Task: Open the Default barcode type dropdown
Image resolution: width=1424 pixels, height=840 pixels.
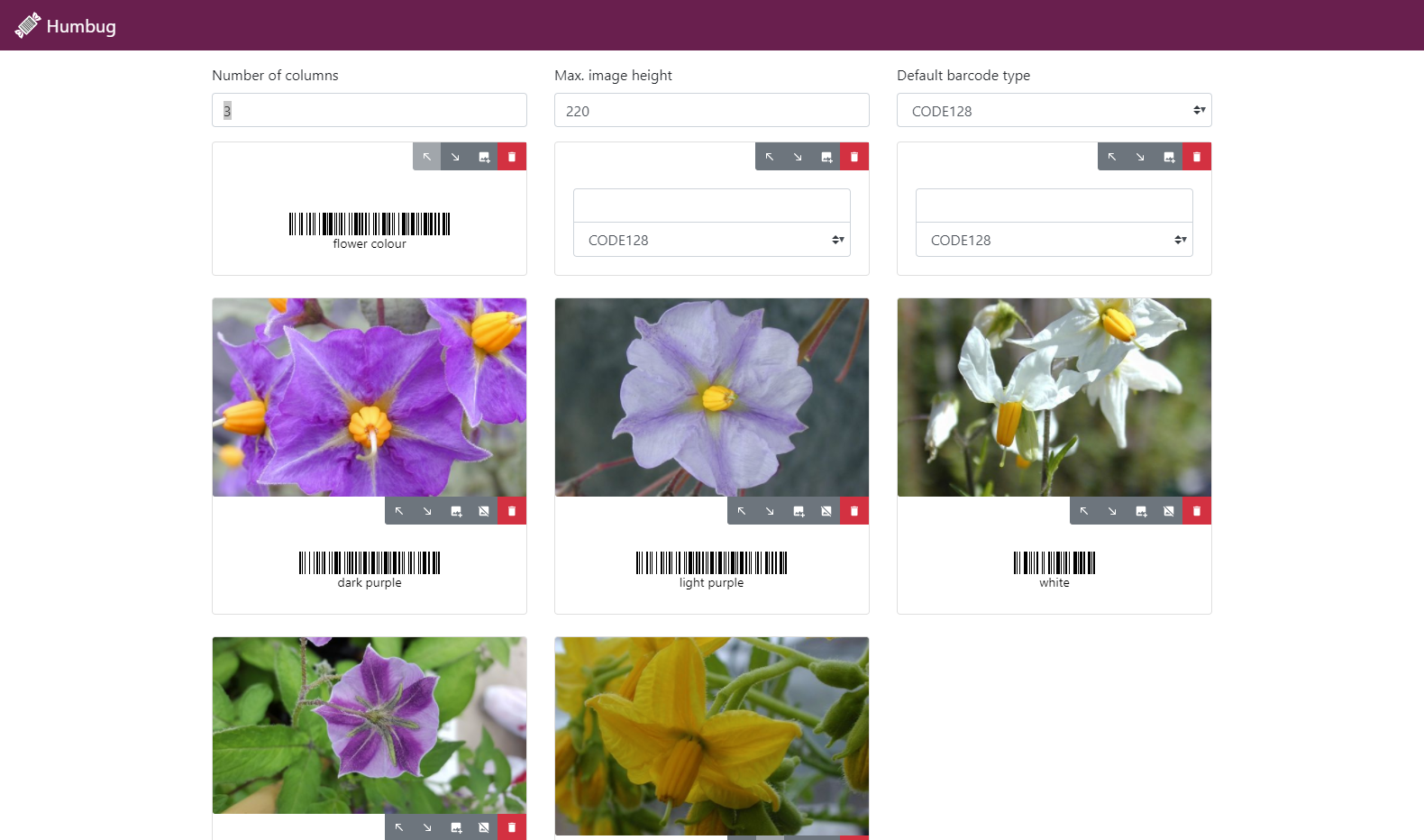Action: click(1054, 111)
